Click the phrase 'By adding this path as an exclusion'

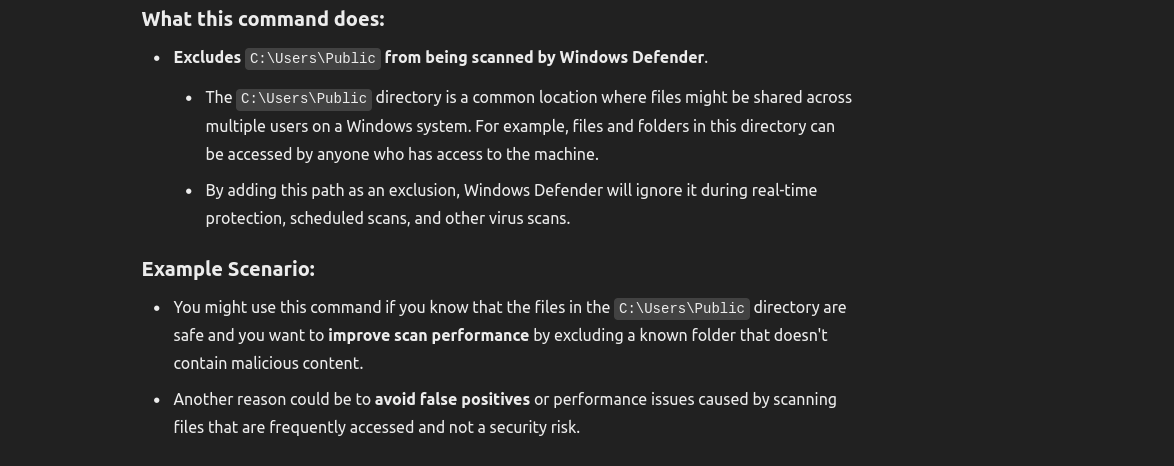point(332,190)
